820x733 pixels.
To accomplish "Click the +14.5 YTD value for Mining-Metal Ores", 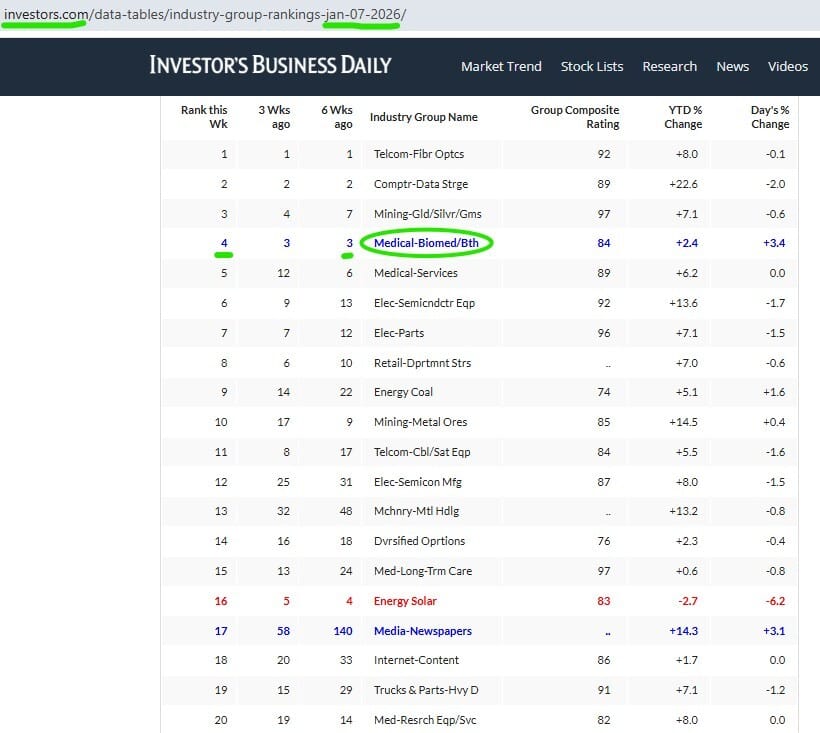I will (x=683, y=422).
